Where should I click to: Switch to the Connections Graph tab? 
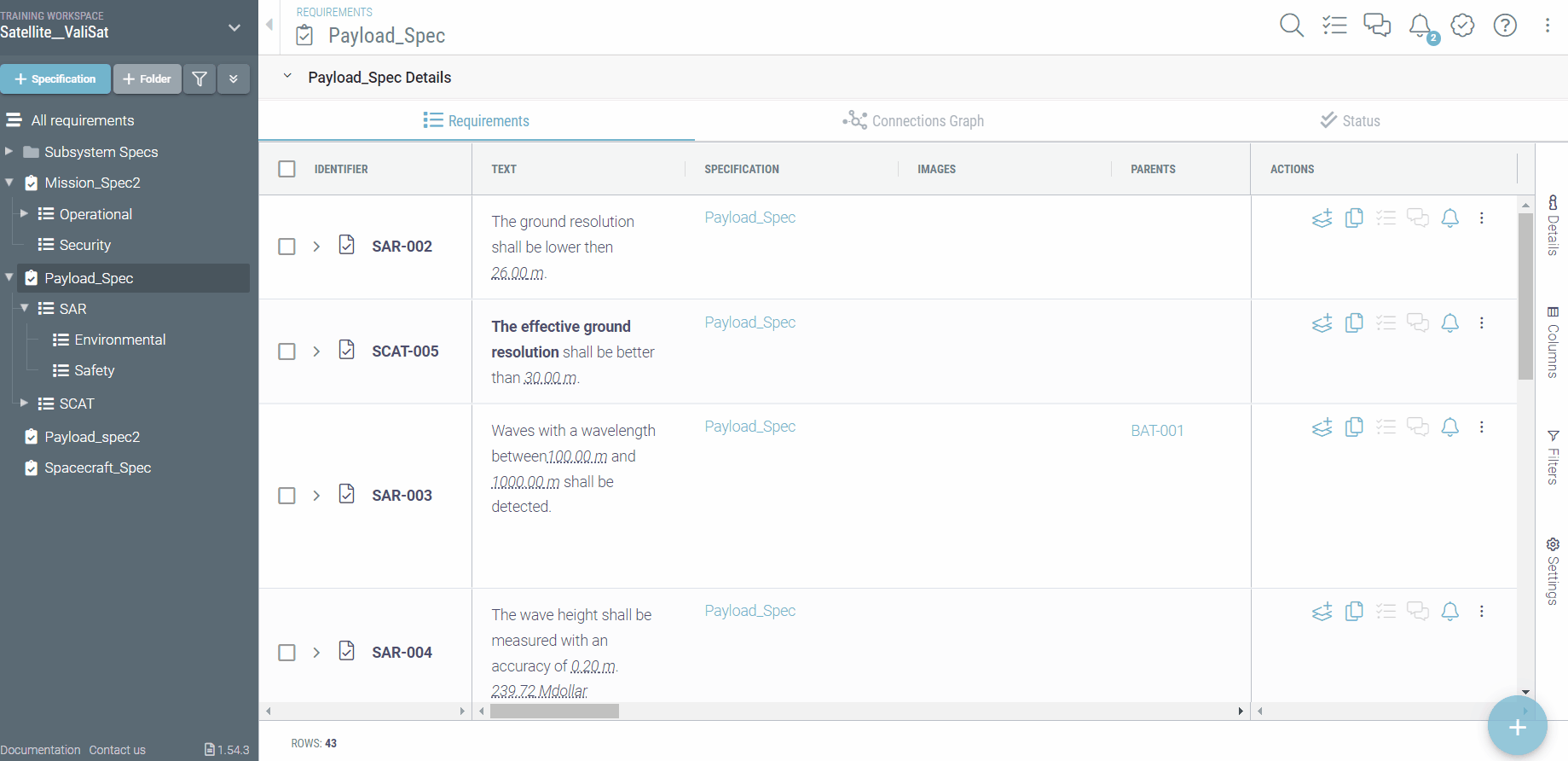[x=913, y=121]
